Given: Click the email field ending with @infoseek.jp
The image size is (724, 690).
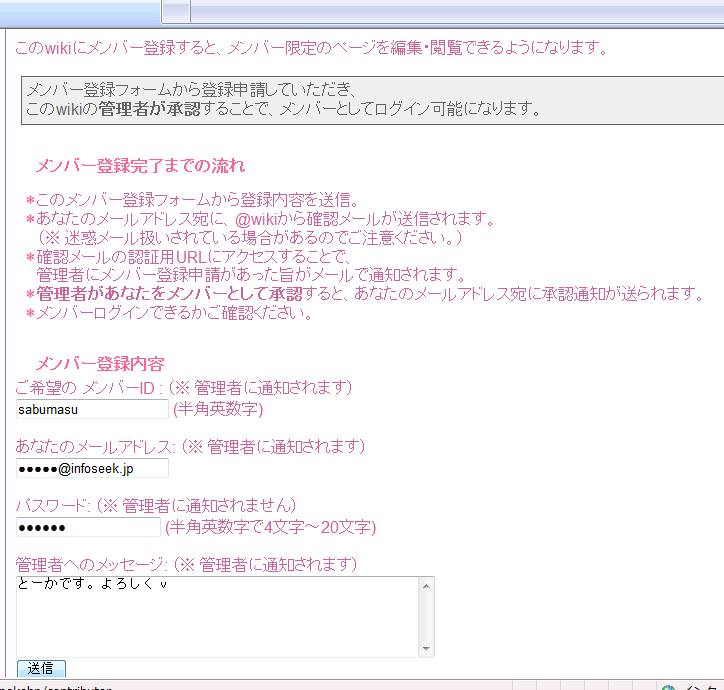Looking at the screenshot, I should coord(92,468).
